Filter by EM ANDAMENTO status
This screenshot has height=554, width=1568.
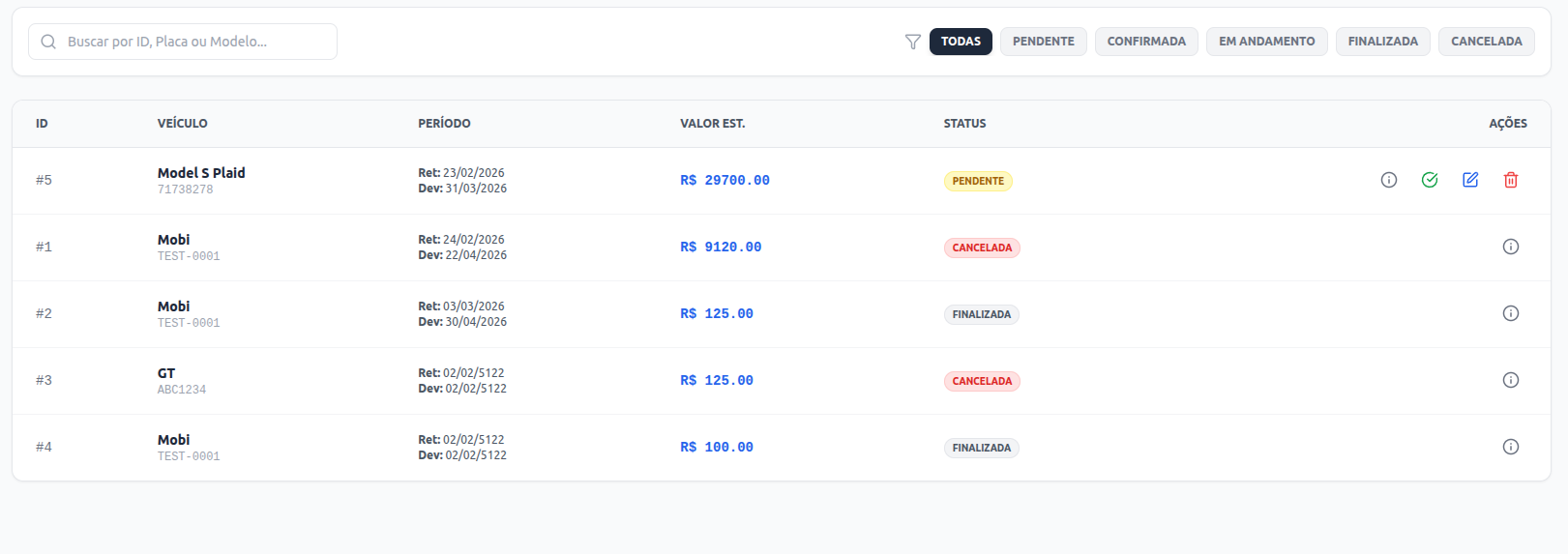1267,42
